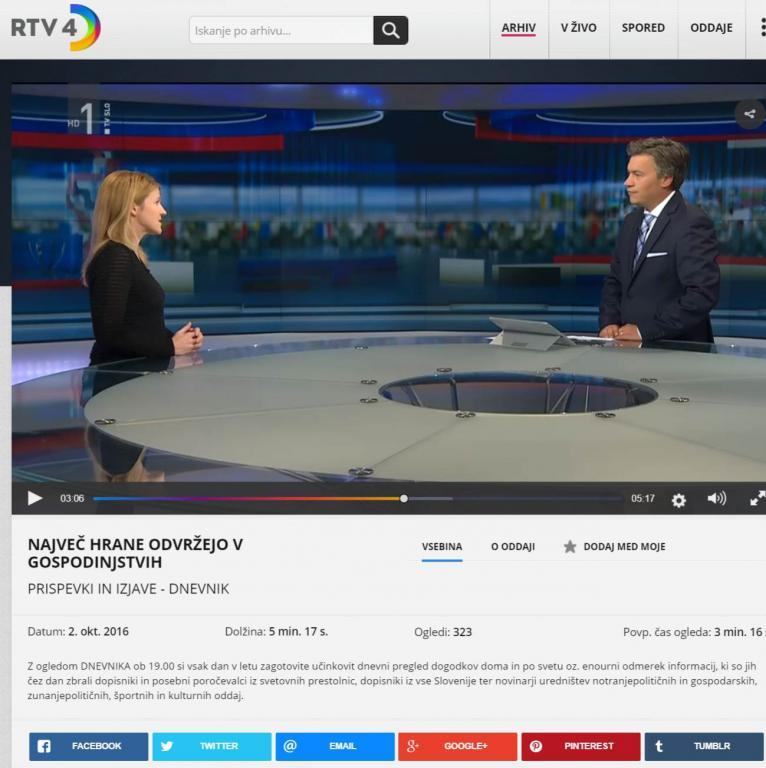
Task: Open the three-dot more menu in header
Action: click(763, 27)
